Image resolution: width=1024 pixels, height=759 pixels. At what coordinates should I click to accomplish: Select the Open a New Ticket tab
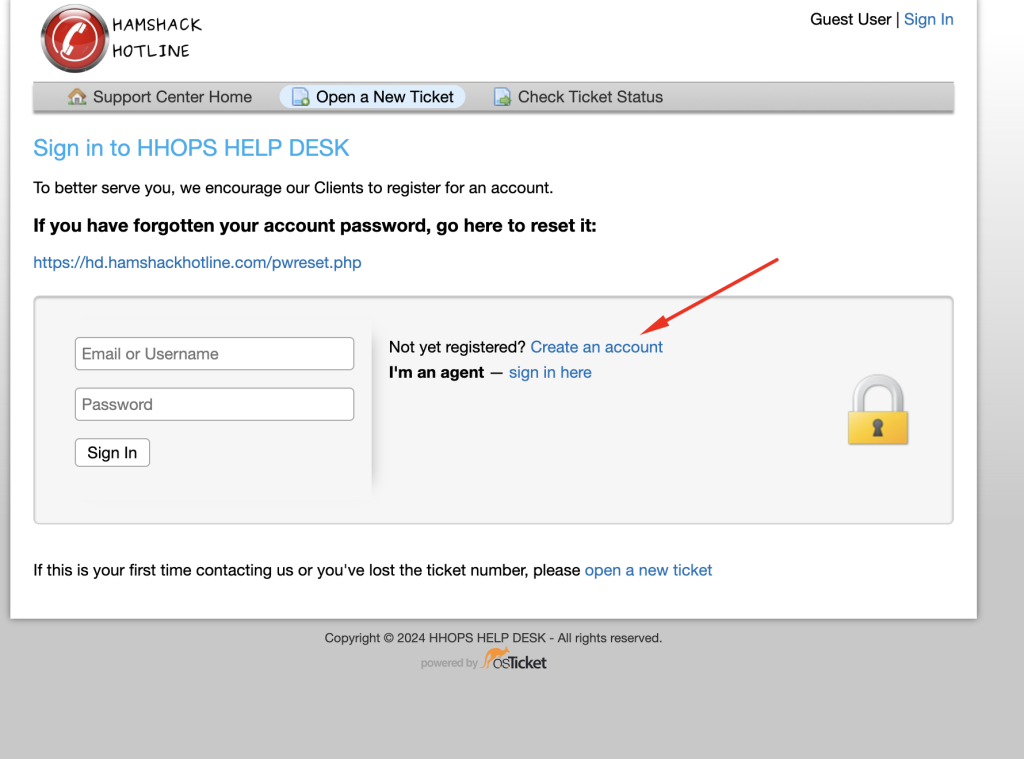coord(384,97)
